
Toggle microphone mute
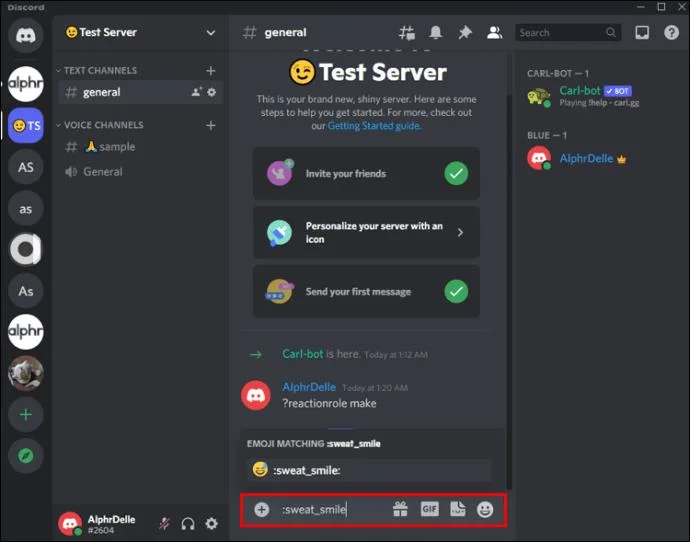(165, 524)
